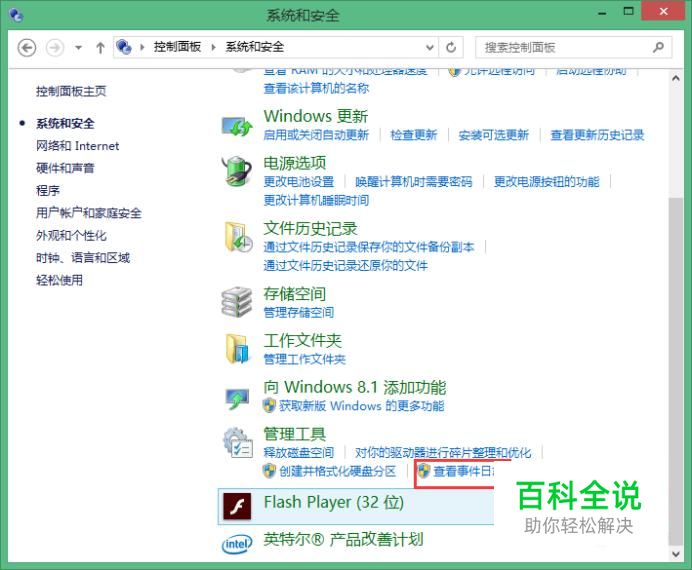
Task: Click 查看该计算机的名称 link
Action: (x=316, y=88)
